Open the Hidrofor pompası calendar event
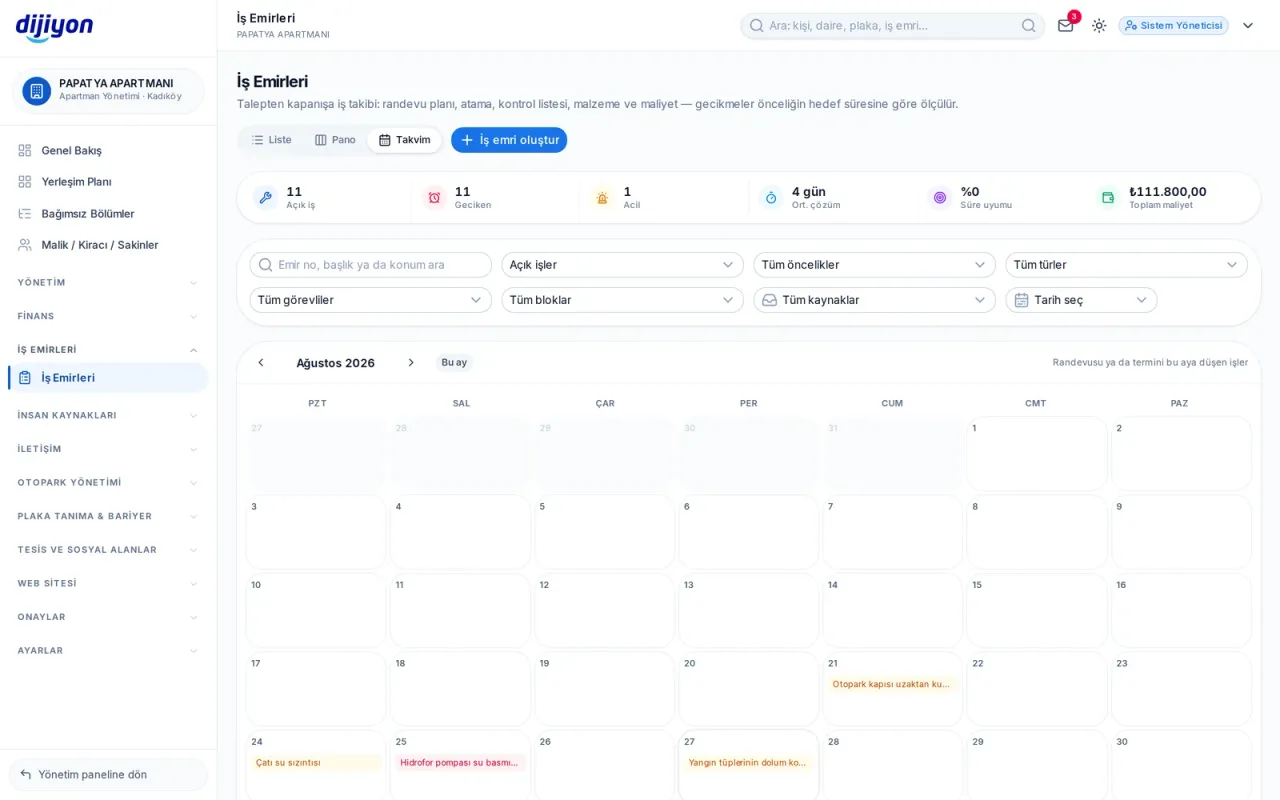Screen dimensions: 1280x800 (460, 763)
